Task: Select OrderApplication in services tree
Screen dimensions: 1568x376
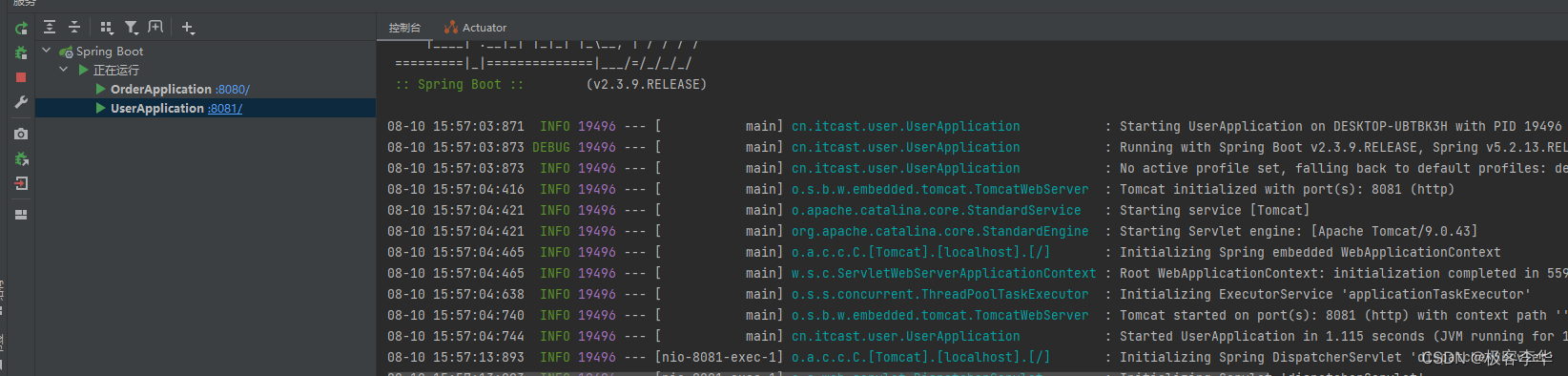Action: (161, 89)
